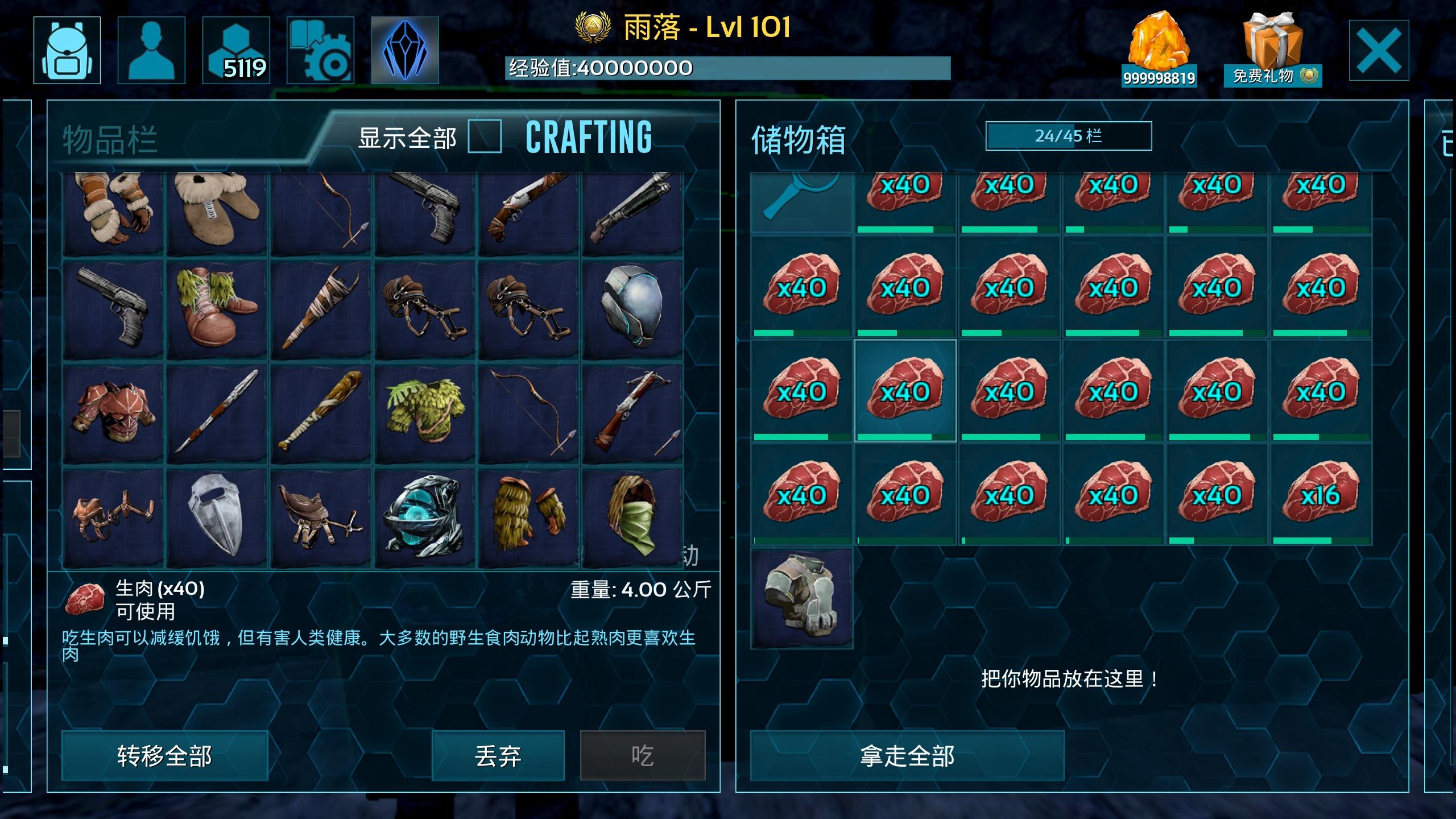The image size is (1456, 819).
Task: Open the backpack inventory icon
Action: (x=67, y=50)
